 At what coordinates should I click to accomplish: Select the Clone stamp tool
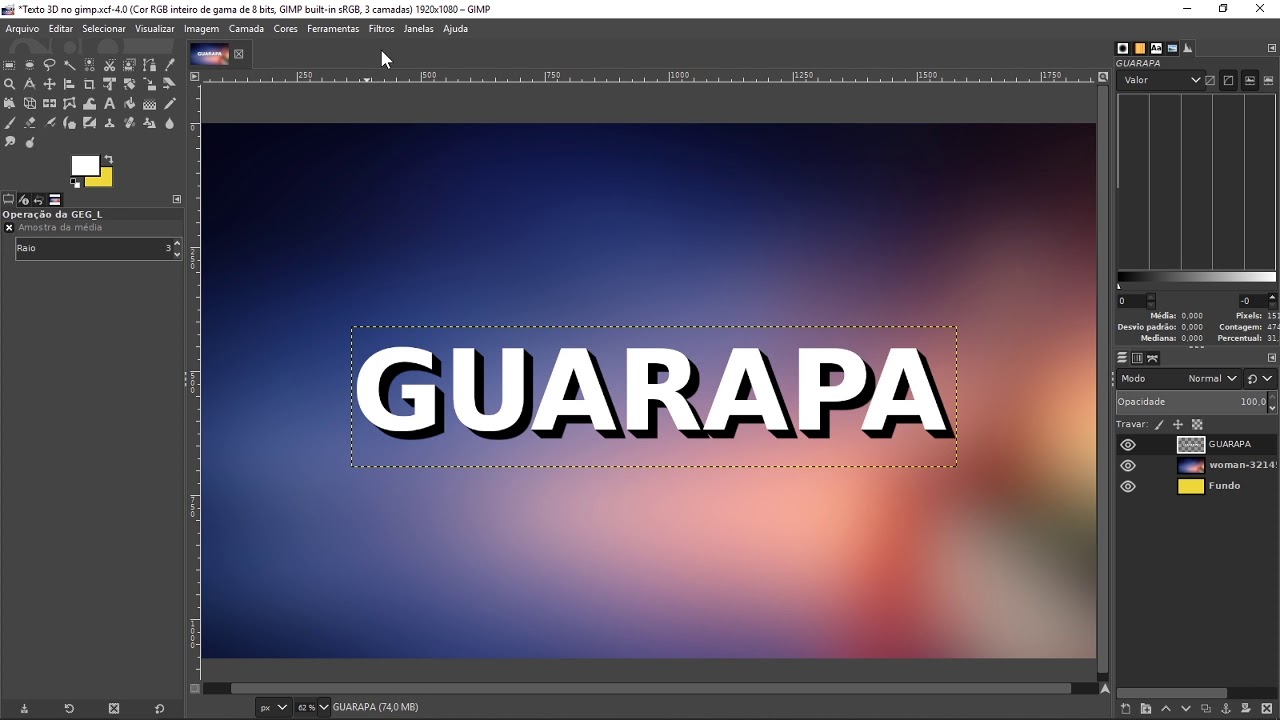[x=109, y=123]
